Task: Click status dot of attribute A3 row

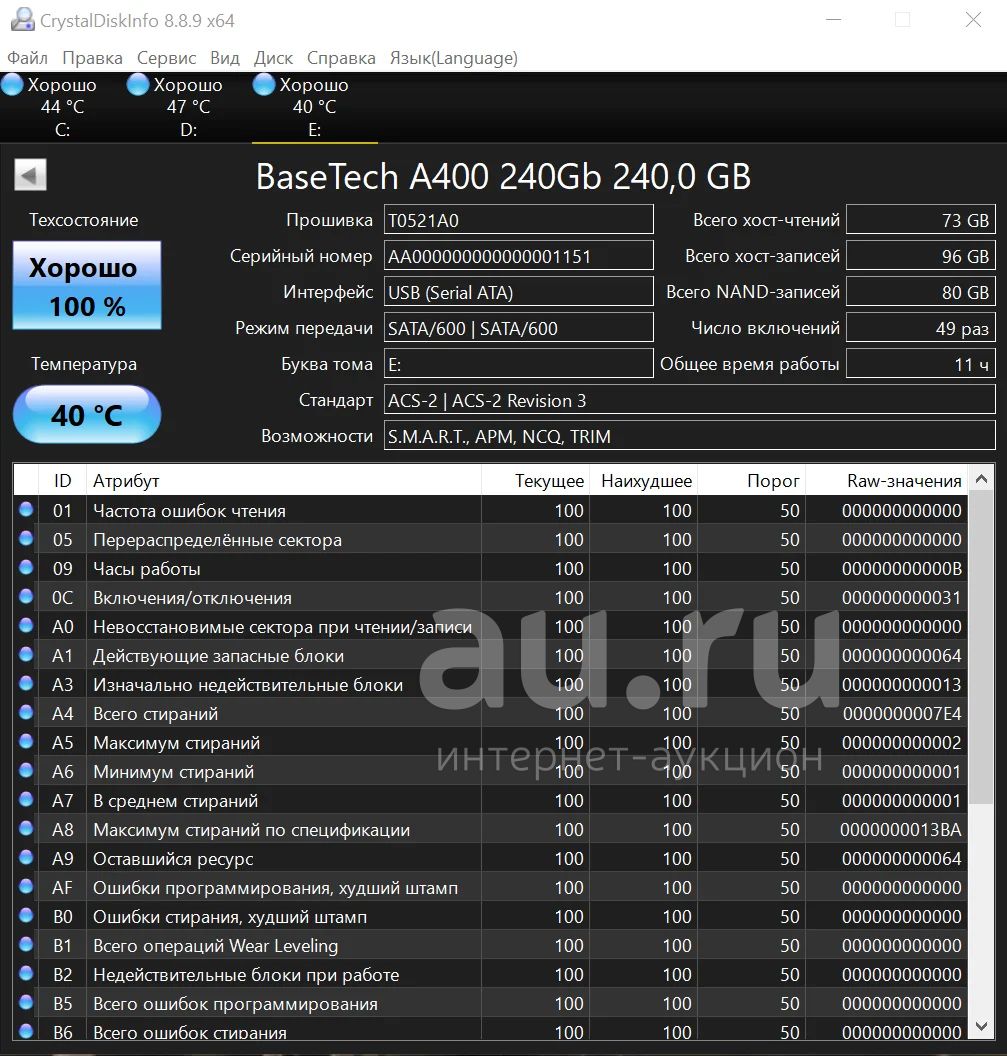Action: point(26,683)
